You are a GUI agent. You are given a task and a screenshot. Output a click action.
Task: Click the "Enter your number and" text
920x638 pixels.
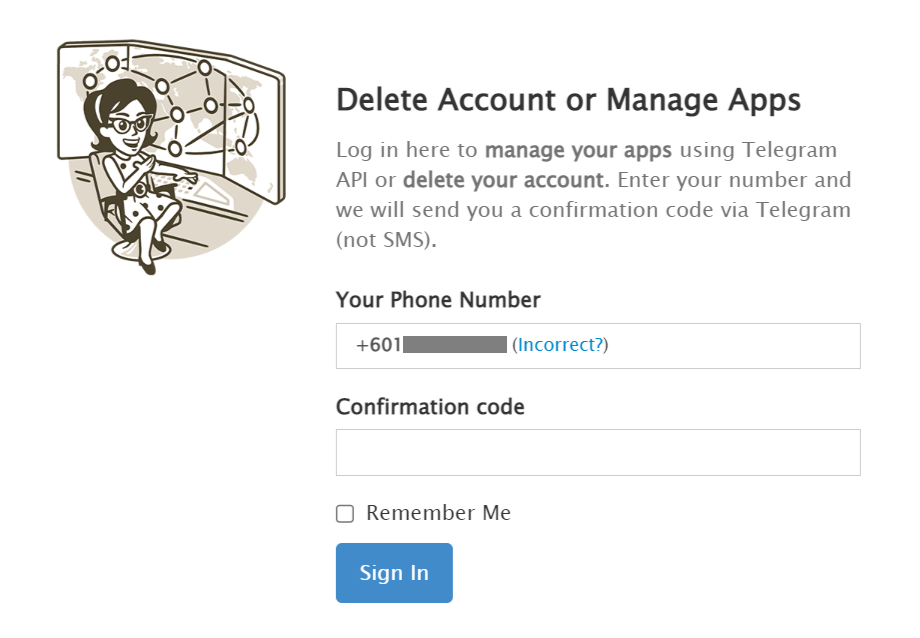point(733,181)
